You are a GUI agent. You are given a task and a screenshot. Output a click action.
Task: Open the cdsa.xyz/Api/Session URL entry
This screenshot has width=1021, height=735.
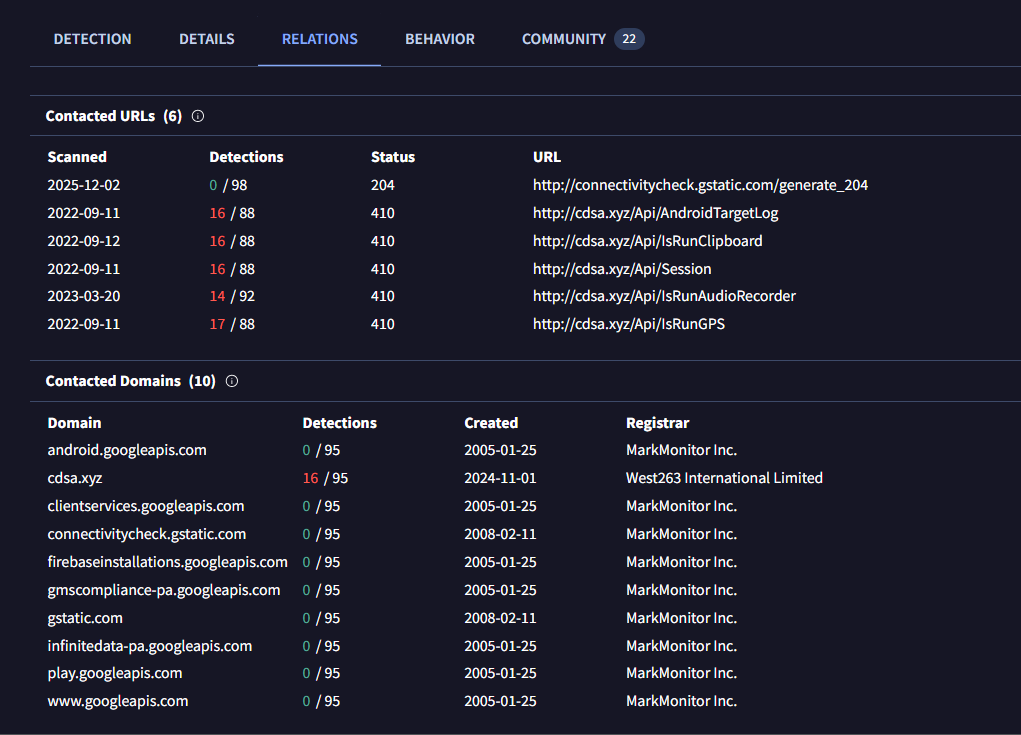pos(622,269)
